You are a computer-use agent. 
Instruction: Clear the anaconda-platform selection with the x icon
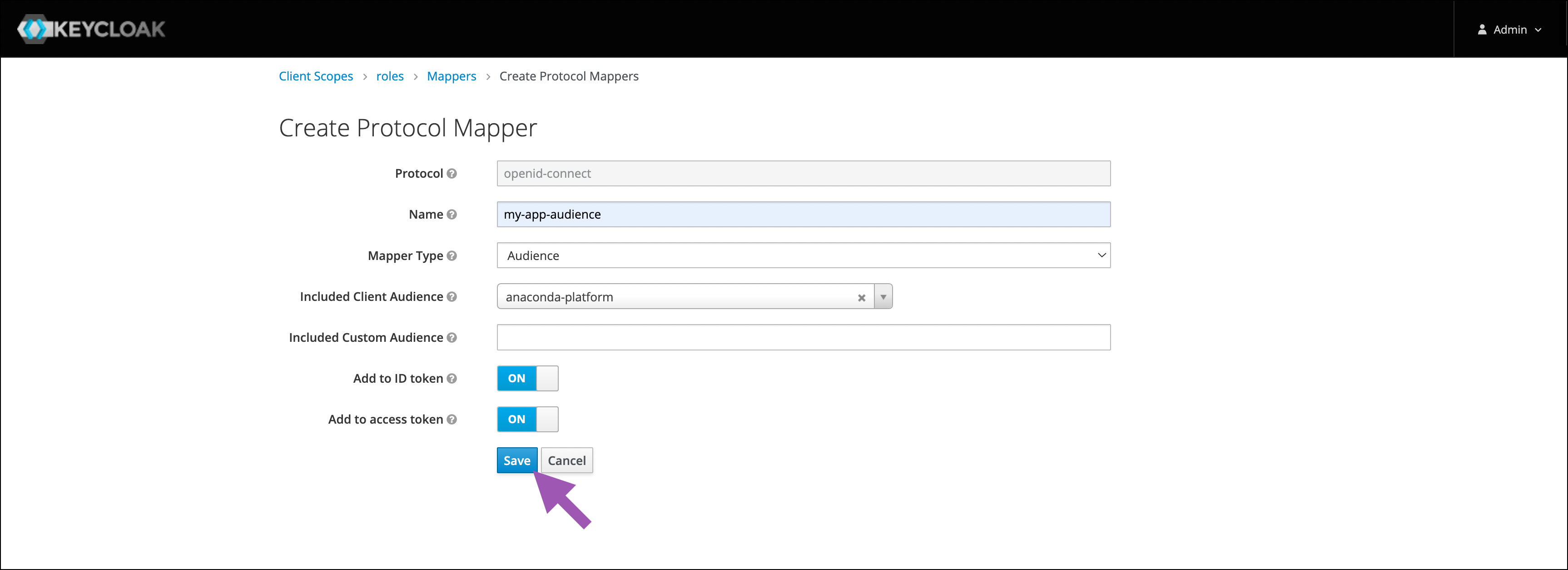[x=861, y=298]
